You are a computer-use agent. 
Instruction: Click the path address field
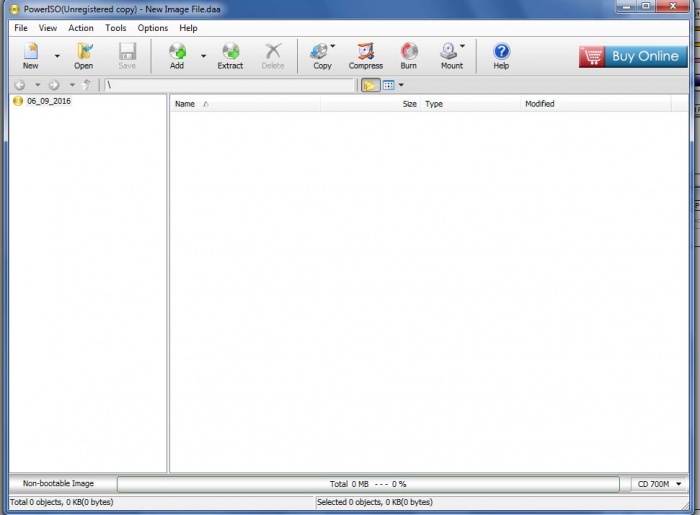(x=228, y=86)
